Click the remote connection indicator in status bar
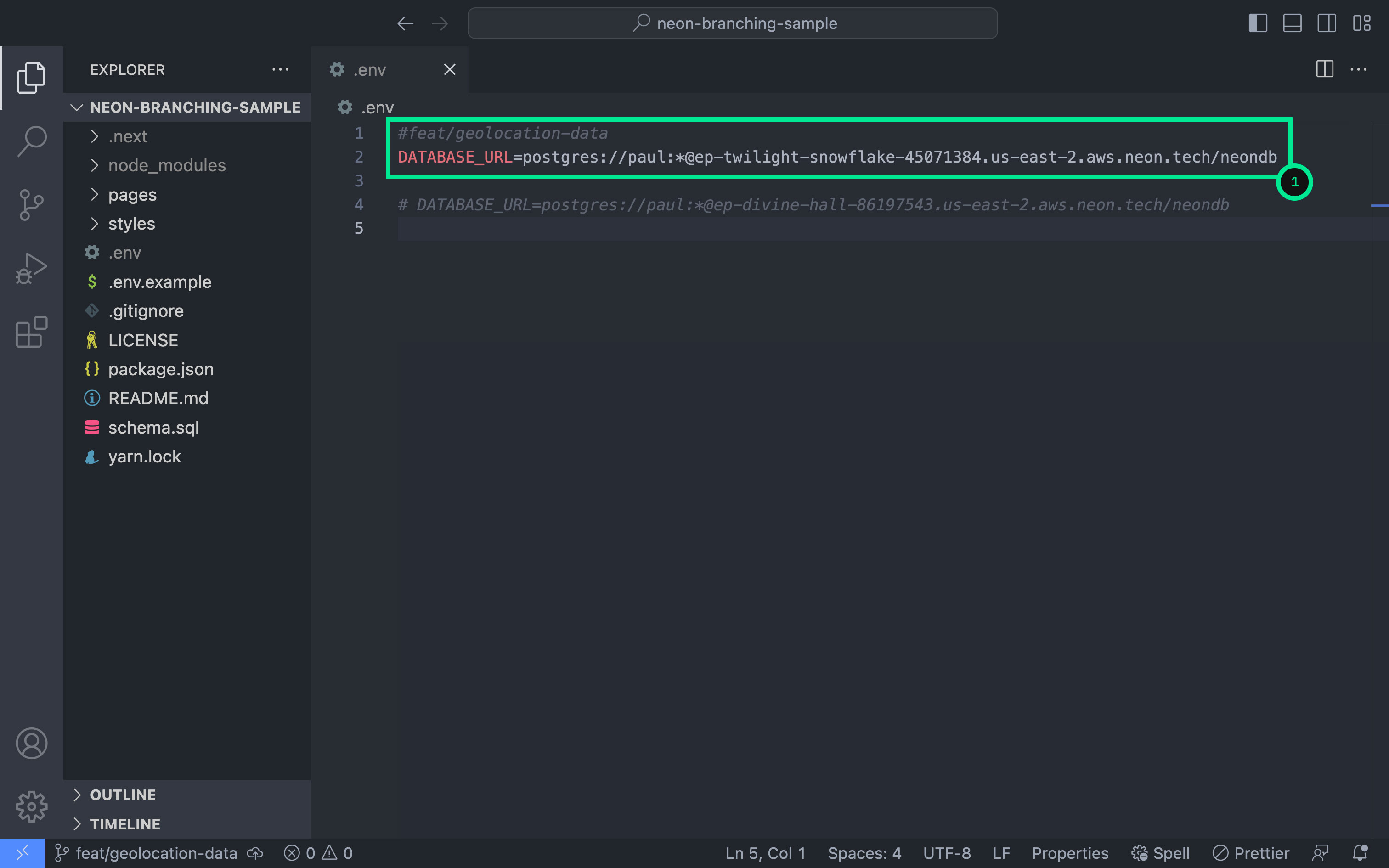 [x=23, y=852]
